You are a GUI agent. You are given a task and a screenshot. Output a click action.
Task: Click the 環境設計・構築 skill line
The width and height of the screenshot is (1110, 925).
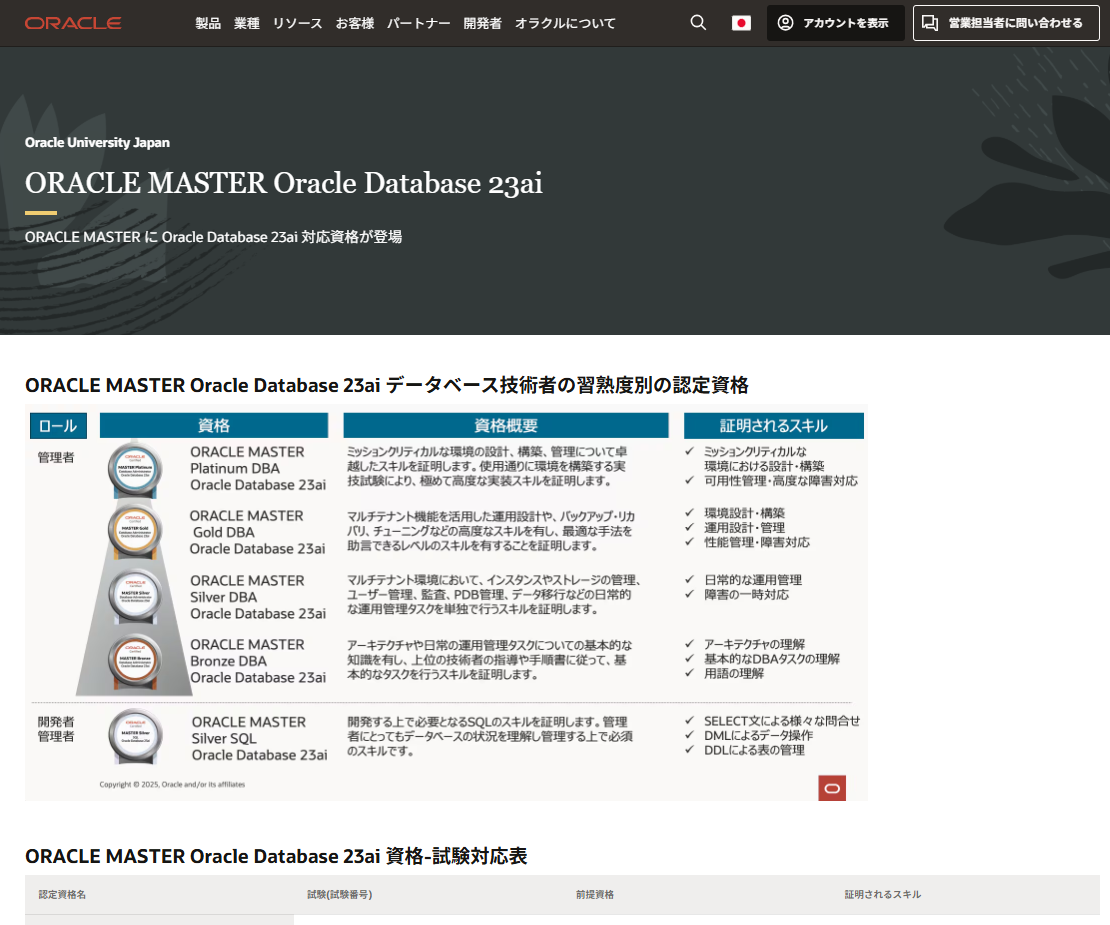pyautogui.click(x=744, y=513)
